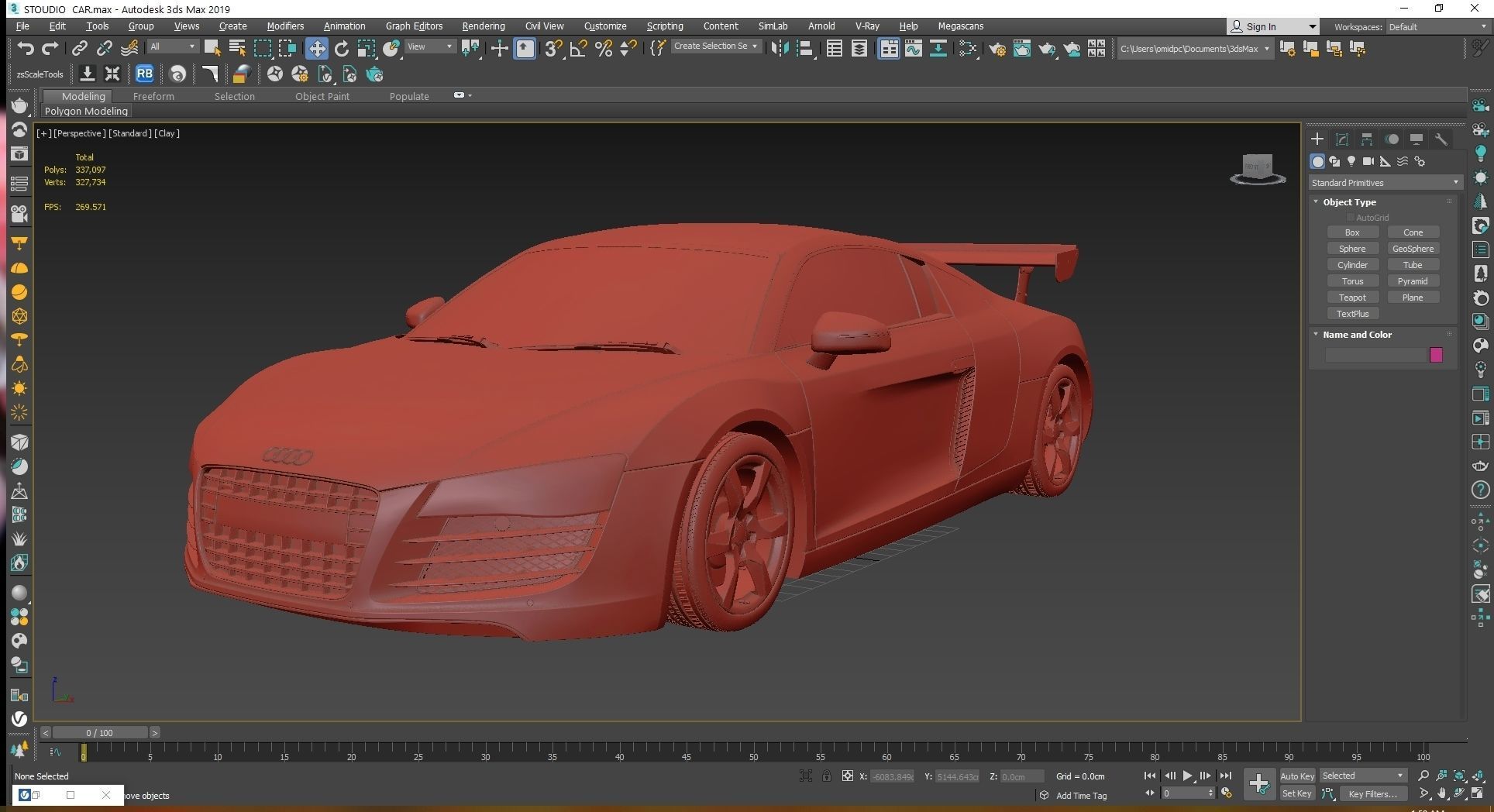Toggle the Angle Snap button
The height and width of the screenshot is (812, 1494).
pyautogui.click(x=578, y=48)
